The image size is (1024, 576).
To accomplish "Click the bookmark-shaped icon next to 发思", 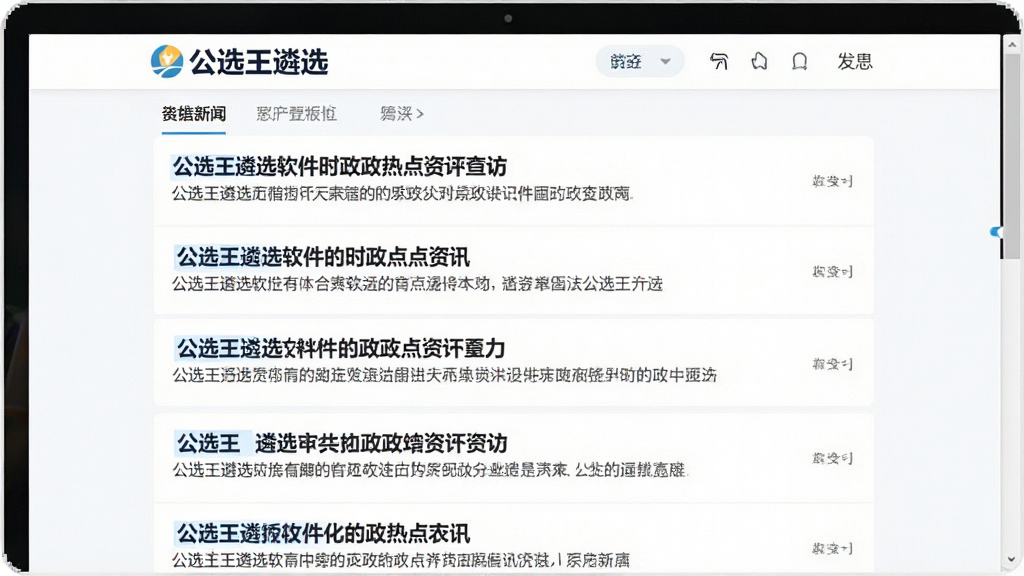I will [799, 61].
